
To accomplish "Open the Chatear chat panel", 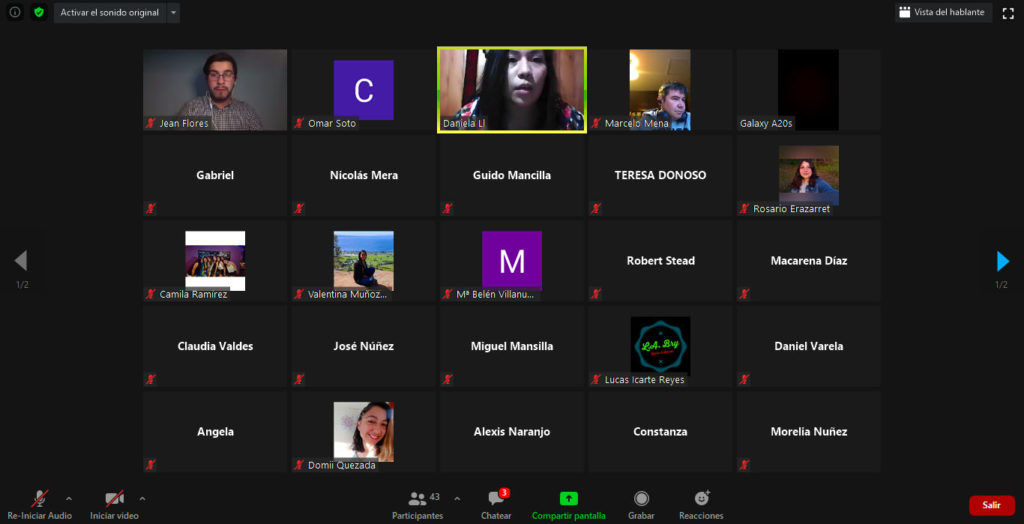I will pyautogui.click(x=496, y=504).
